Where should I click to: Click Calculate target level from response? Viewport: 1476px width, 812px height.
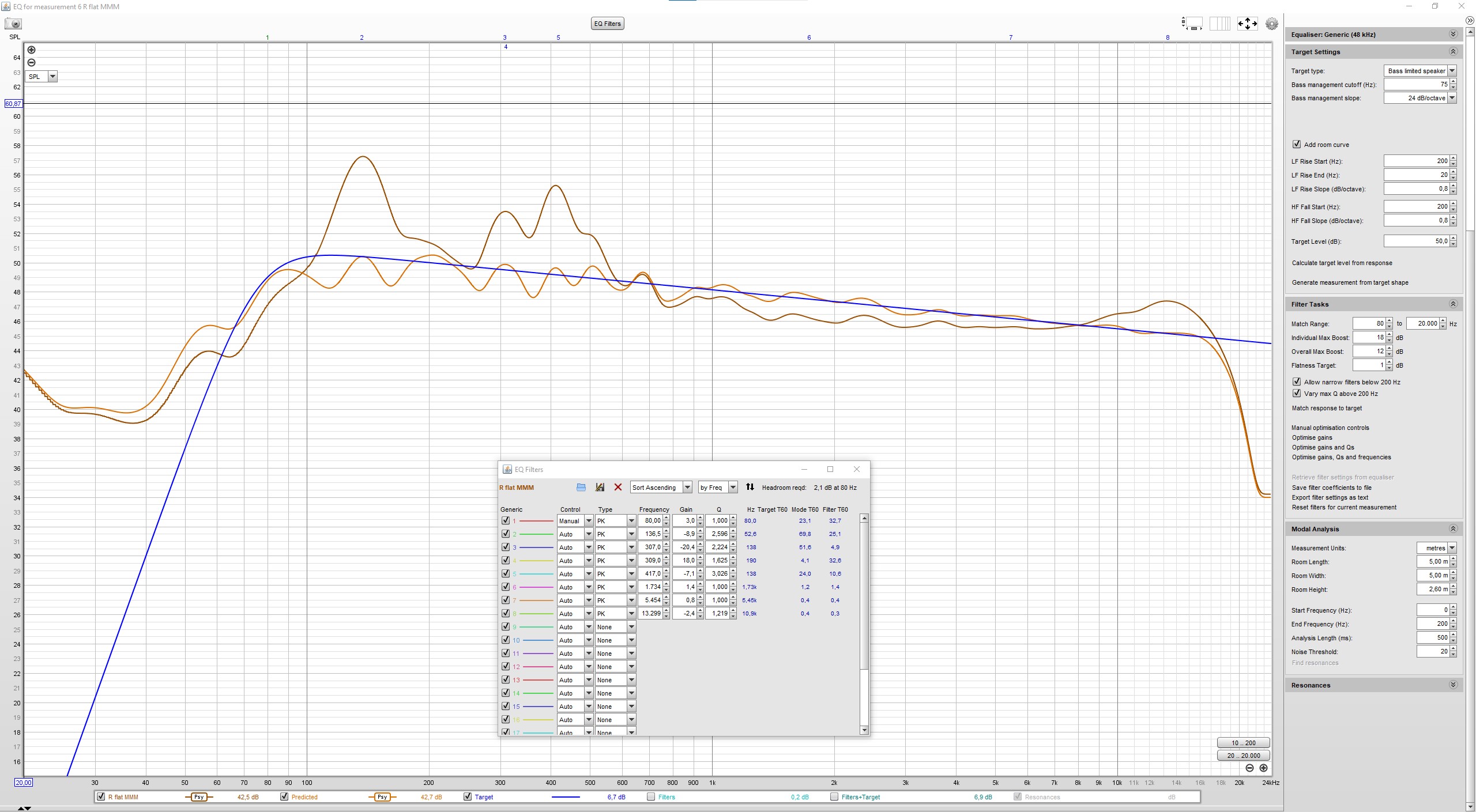pos(1342,263)
